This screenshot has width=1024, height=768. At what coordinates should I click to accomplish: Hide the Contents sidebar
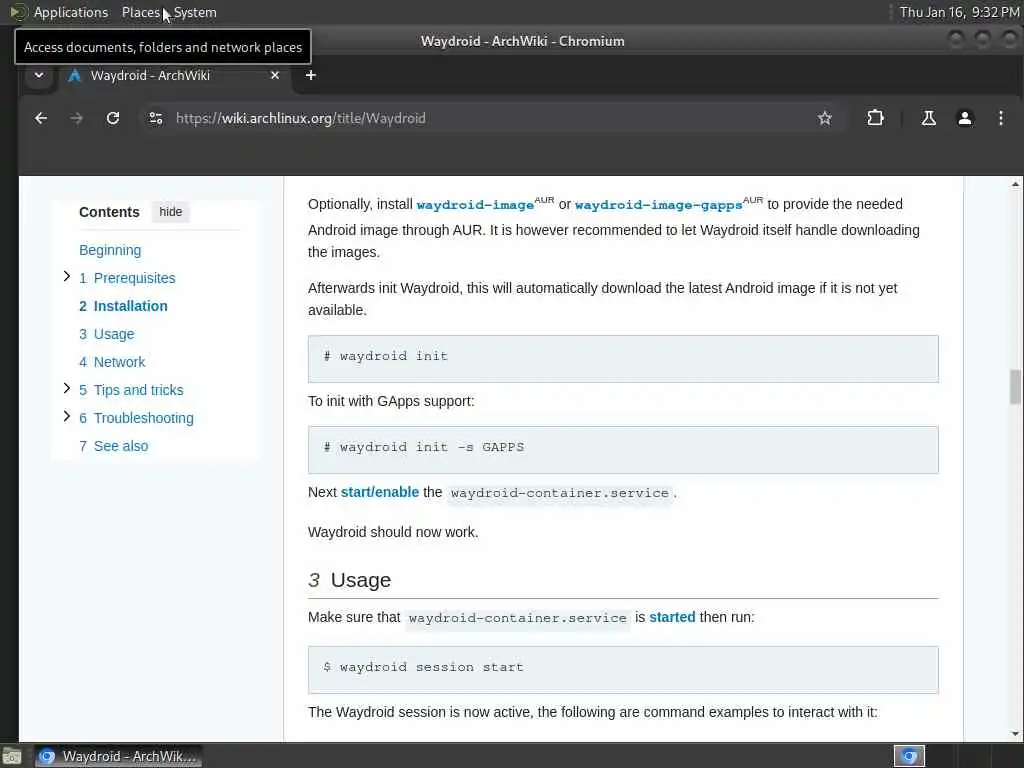tap(170, 212)
